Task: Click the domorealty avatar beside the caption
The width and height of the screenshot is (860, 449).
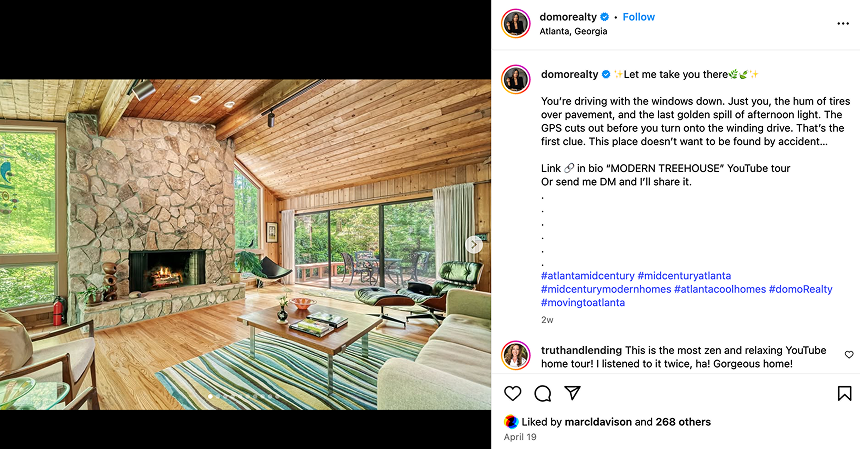Action: point(516,79)
